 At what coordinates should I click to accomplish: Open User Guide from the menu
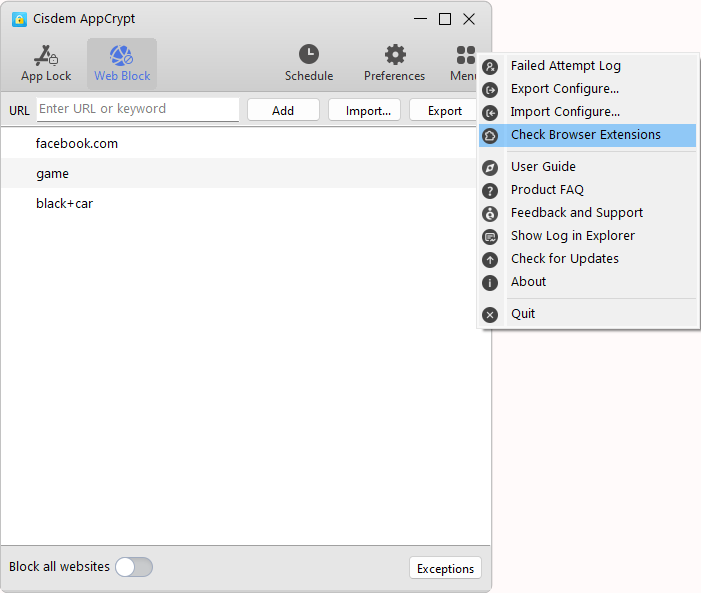pyautogui.click(x=587, y=167)
